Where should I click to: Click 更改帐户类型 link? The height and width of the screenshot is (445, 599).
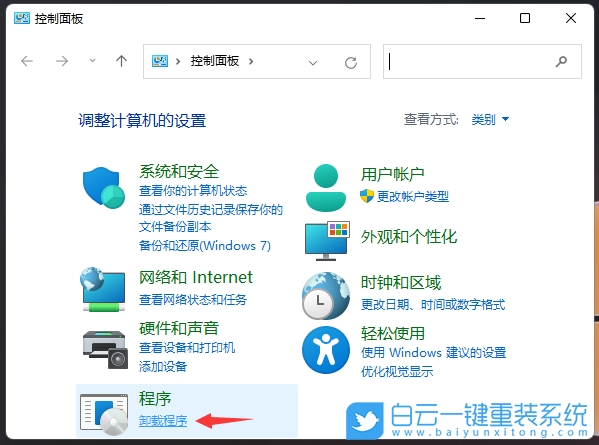tap(413, 196)
